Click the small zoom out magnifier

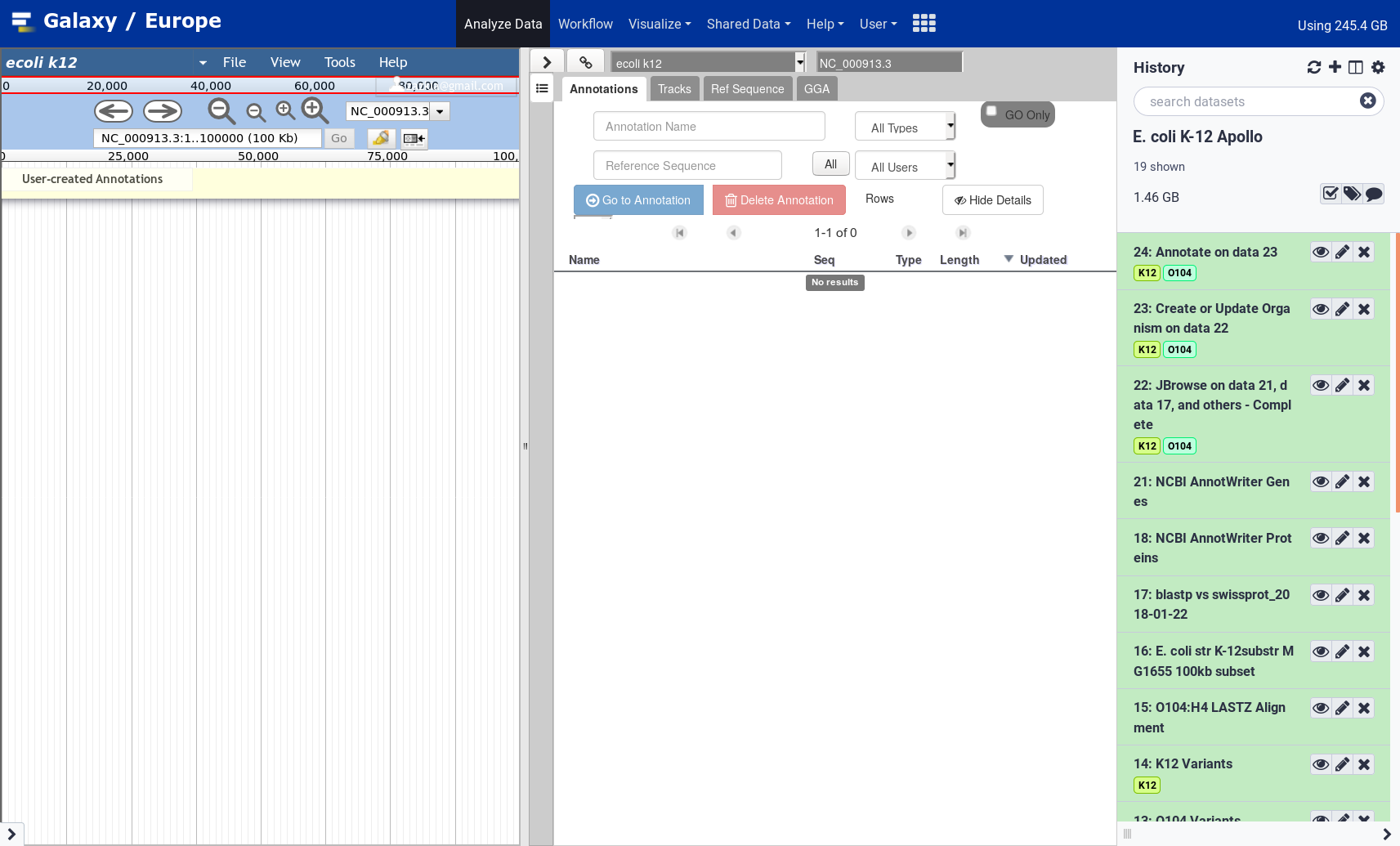pos(256,112)
